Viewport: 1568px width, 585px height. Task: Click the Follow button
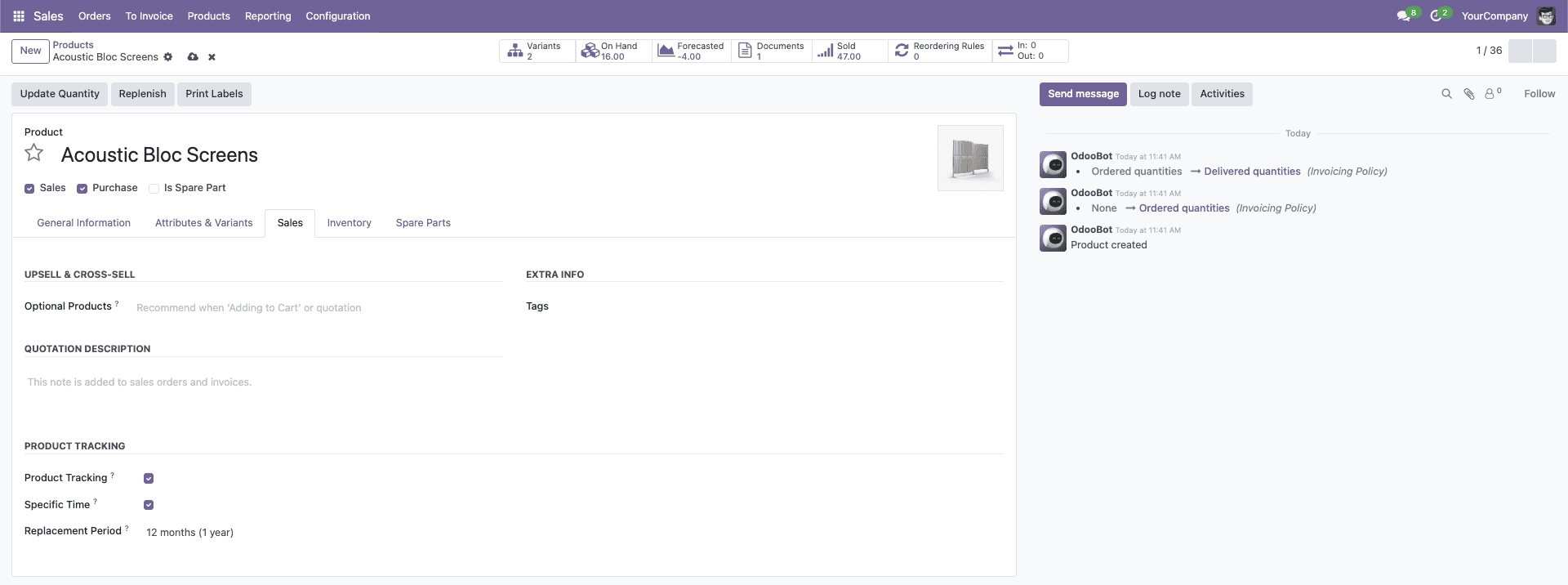pyautogui.click(x=1539, y=94)
